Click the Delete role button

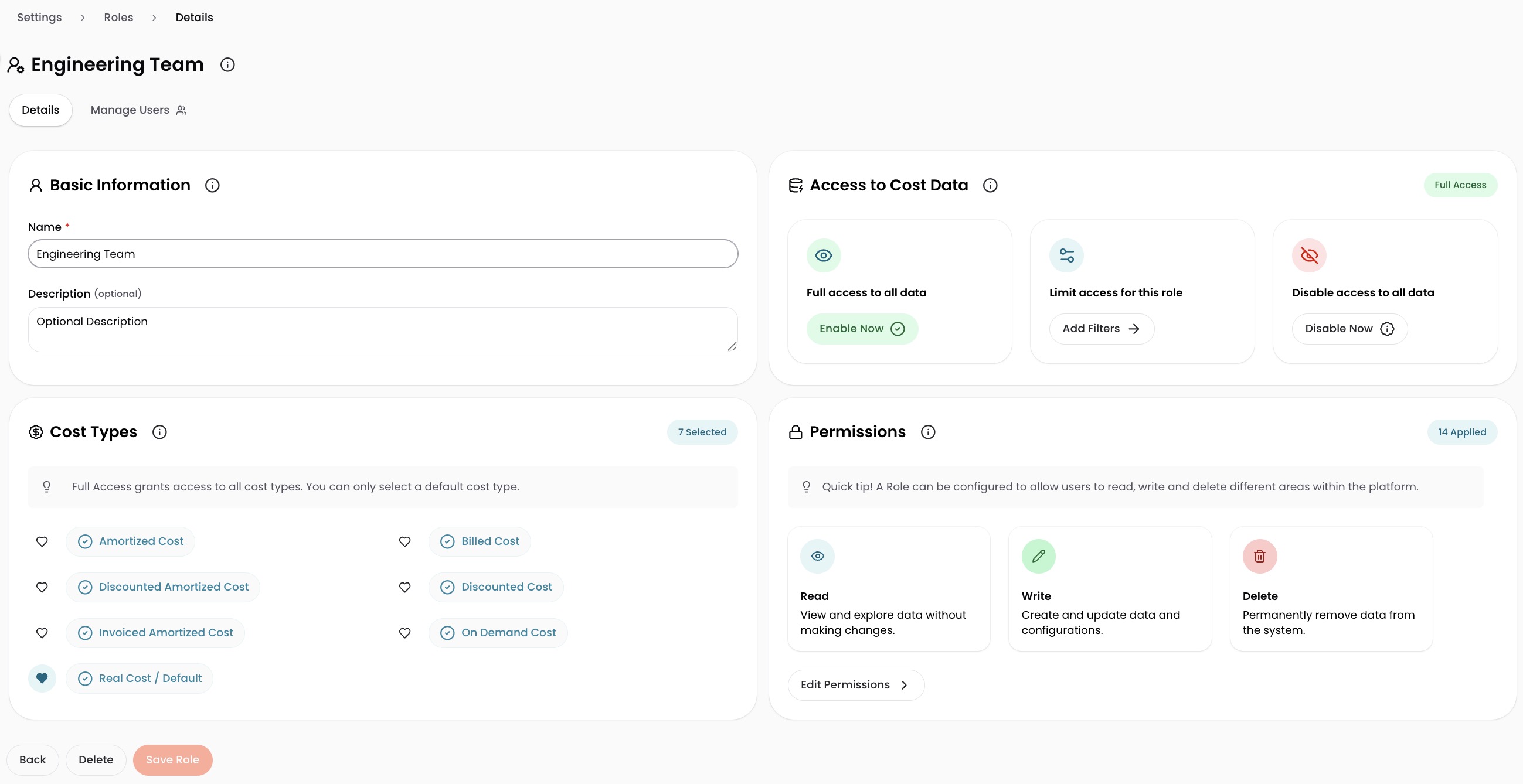pyautogui.click(x=96, y=760)
